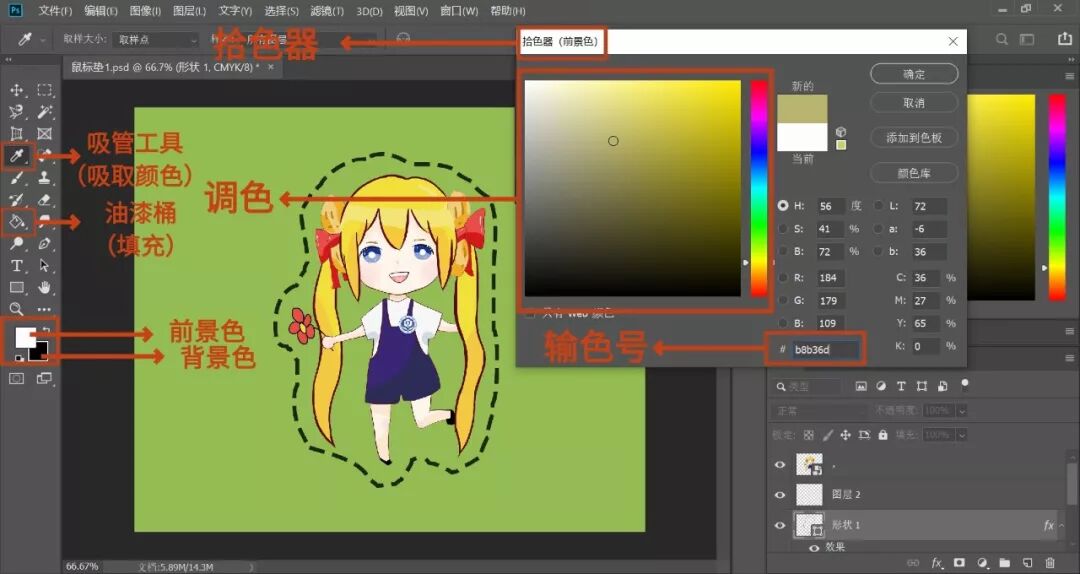Filter layers by pixel layers icon
Screen dimensions: 1080x574
click(861, 387)
